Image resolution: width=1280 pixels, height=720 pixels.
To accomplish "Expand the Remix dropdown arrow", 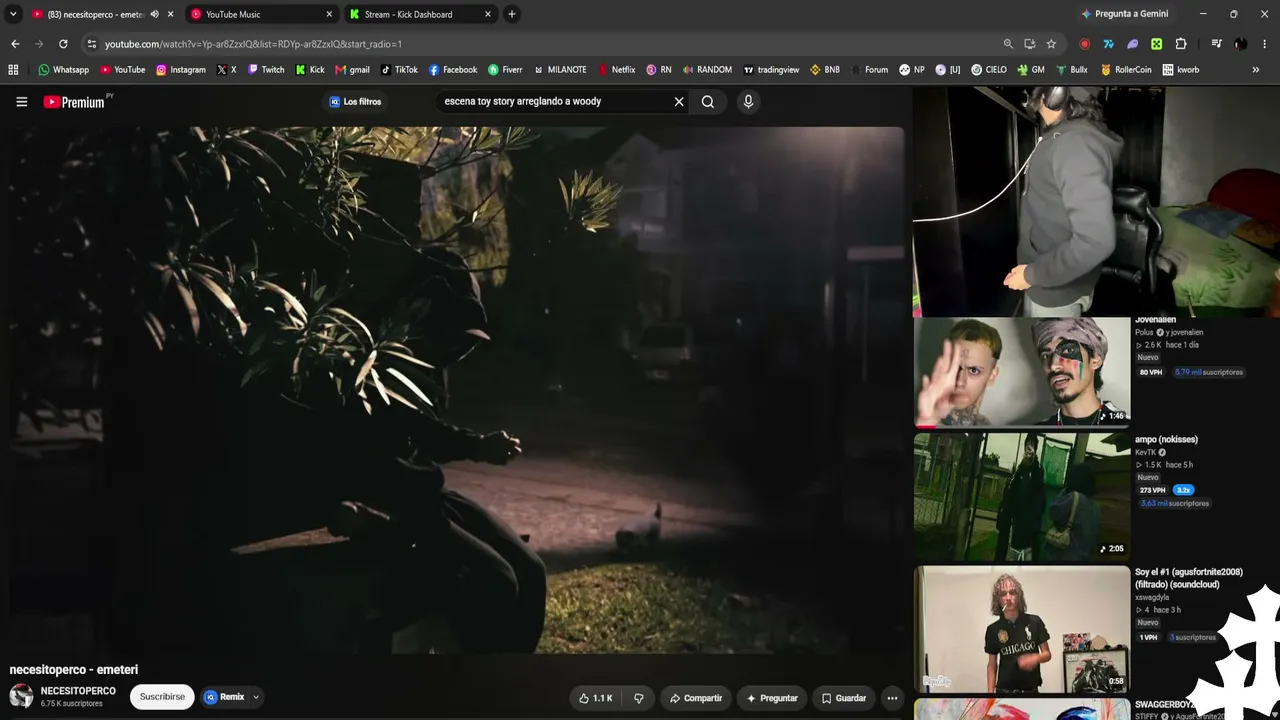I will pyautogui.click(x=256, y=697).
